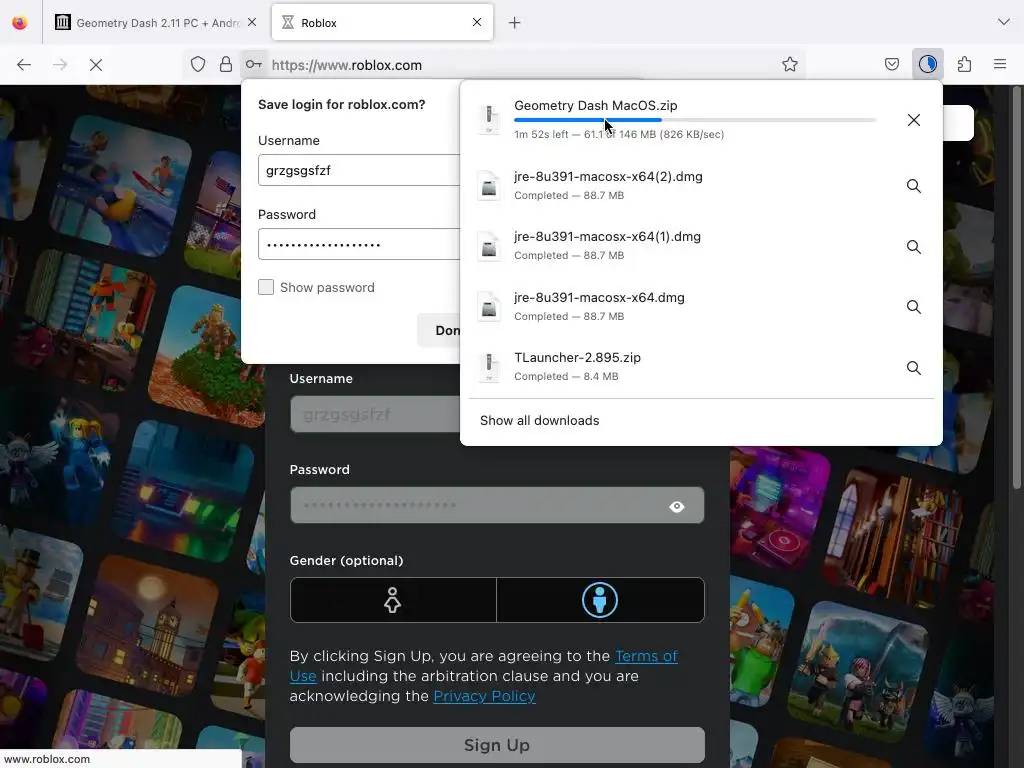This screenshot has height=768, width=1024.
Task: Click the Roblox signup Username field
Action: tap(376, 414)
